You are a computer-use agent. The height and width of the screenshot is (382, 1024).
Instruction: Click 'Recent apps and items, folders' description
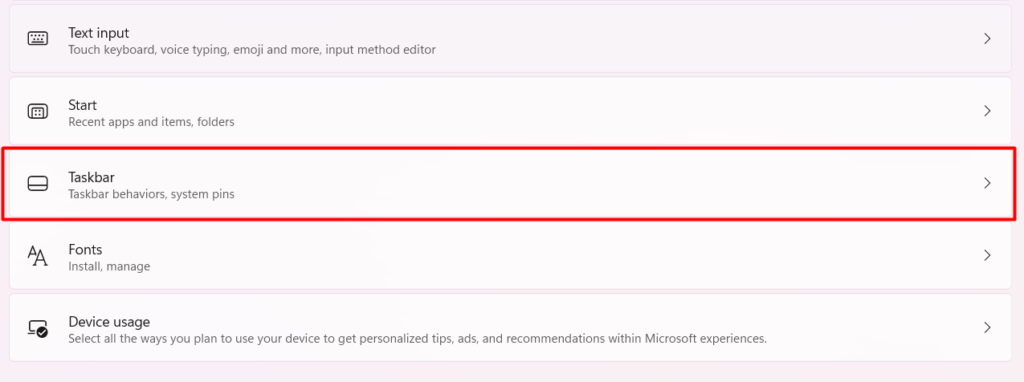152,122
